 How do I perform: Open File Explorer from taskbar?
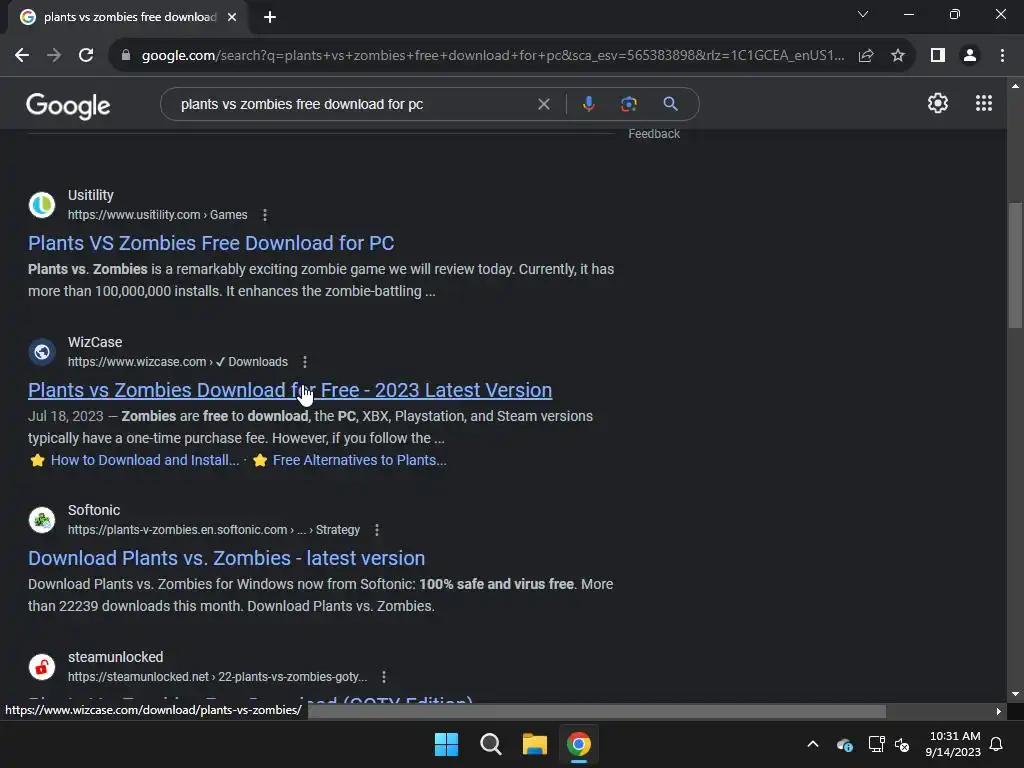[x=535, y=744]
